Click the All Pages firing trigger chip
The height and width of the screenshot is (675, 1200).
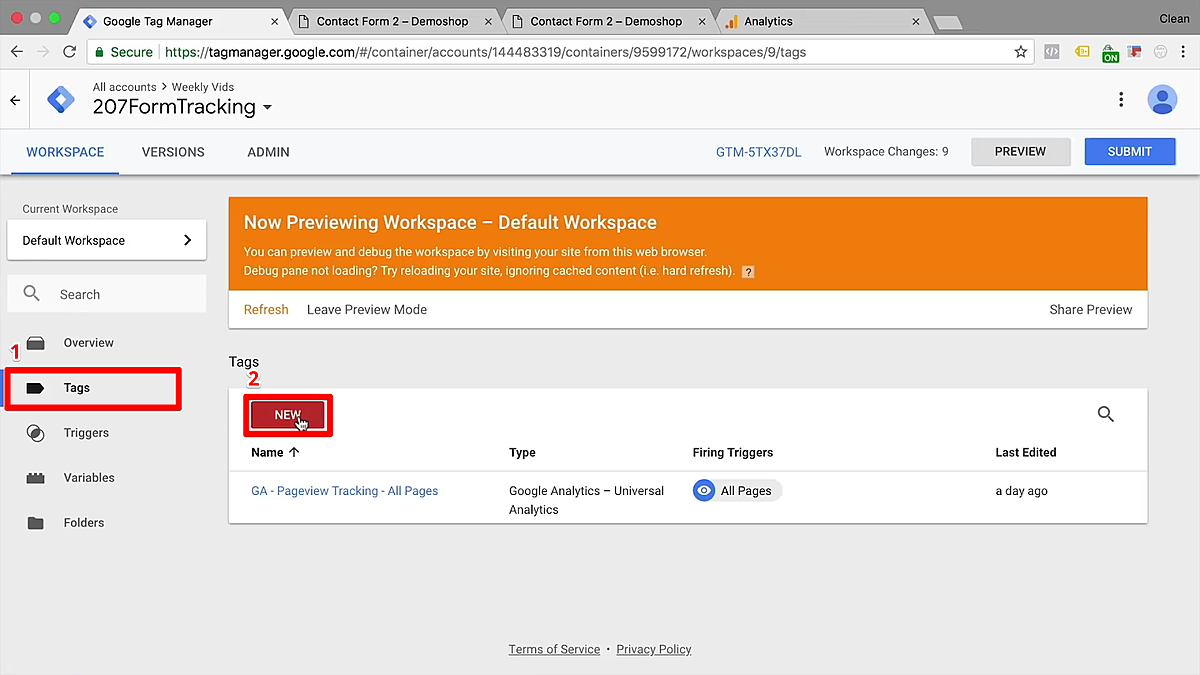737,491
